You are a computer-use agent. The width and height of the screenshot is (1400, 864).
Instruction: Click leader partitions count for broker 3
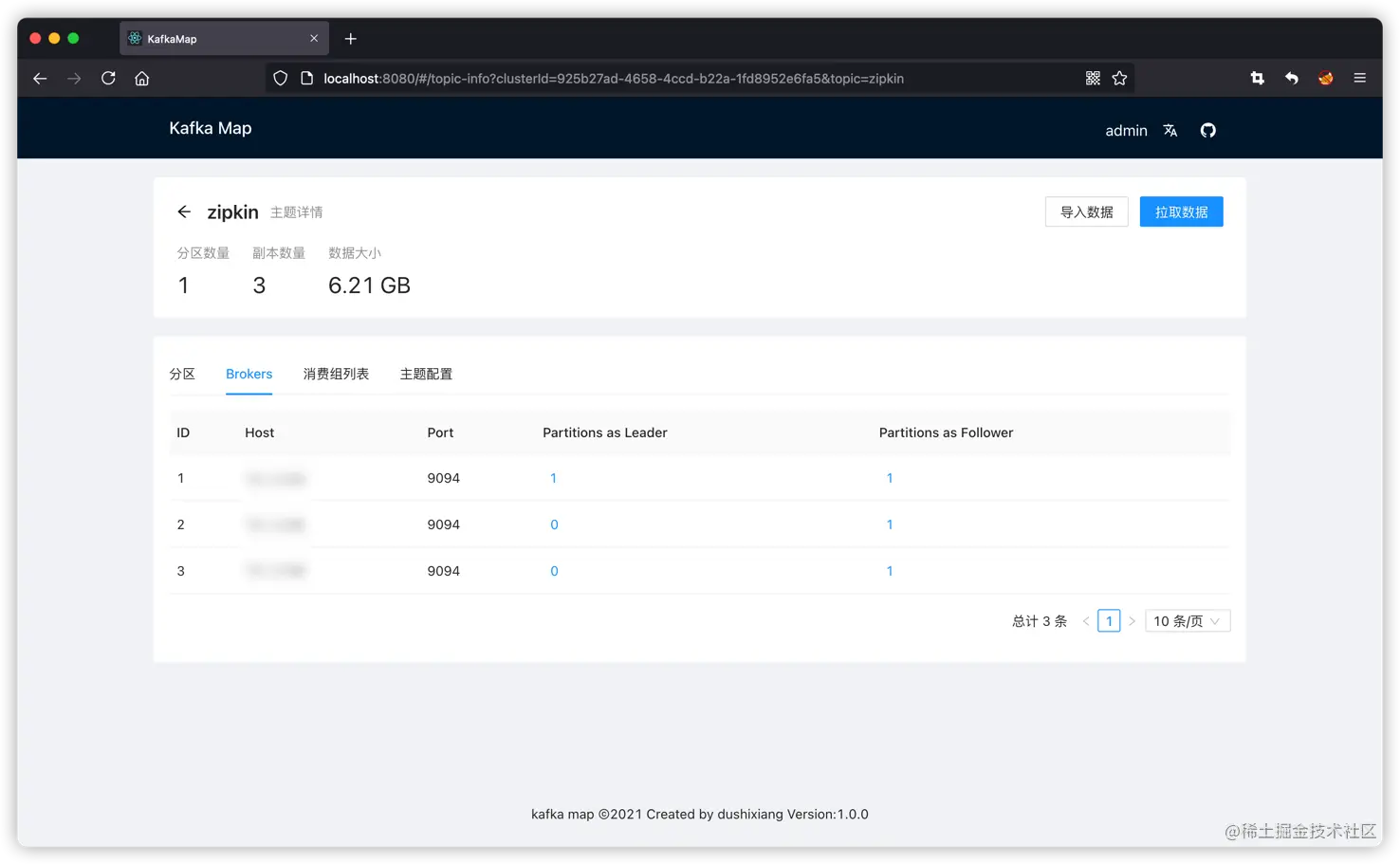pos(554,571)
